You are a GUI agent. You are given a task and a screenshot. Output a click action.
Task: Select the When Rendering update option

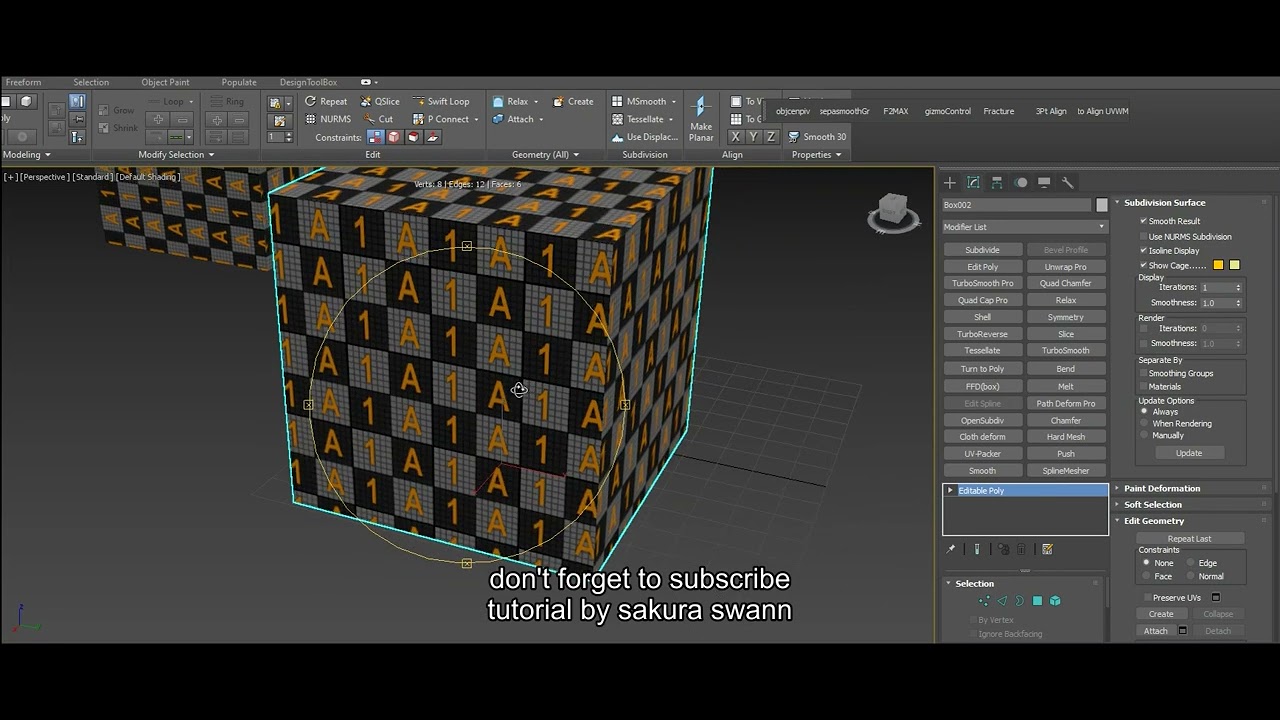click(x=1144, y=423)
